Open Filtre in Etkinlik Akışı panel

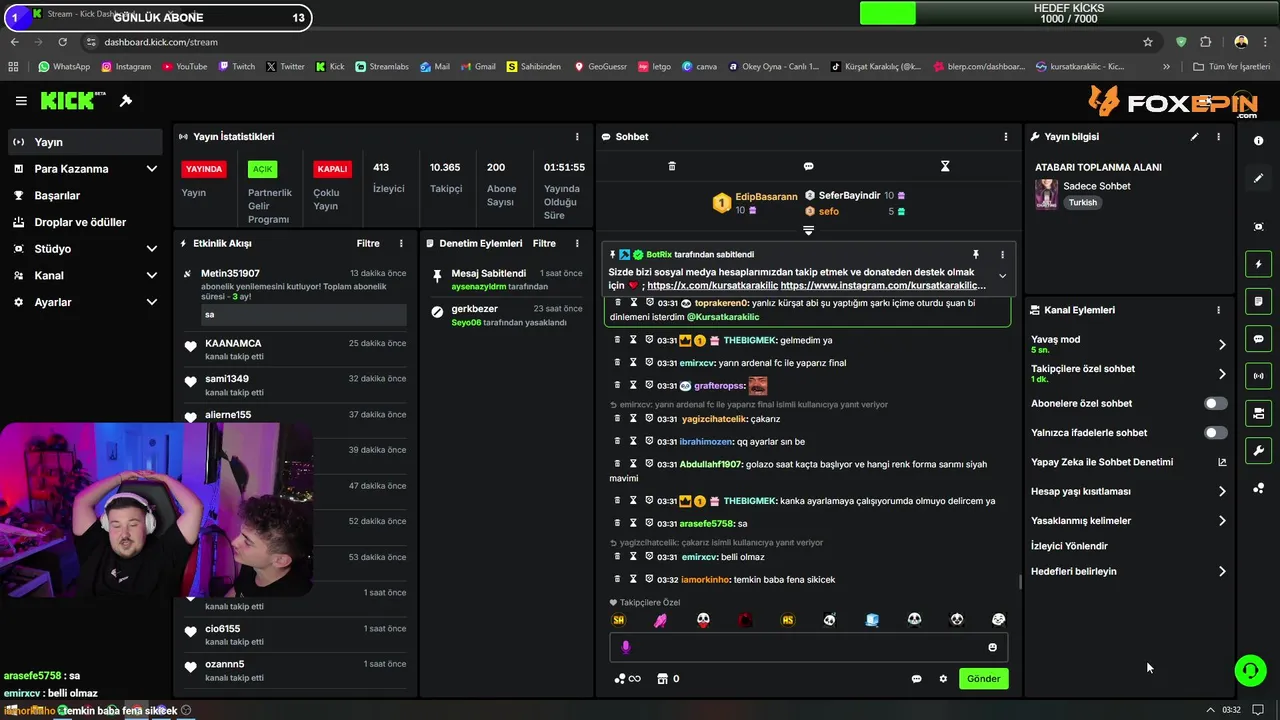pyautogui.click(x=368, y=243)
